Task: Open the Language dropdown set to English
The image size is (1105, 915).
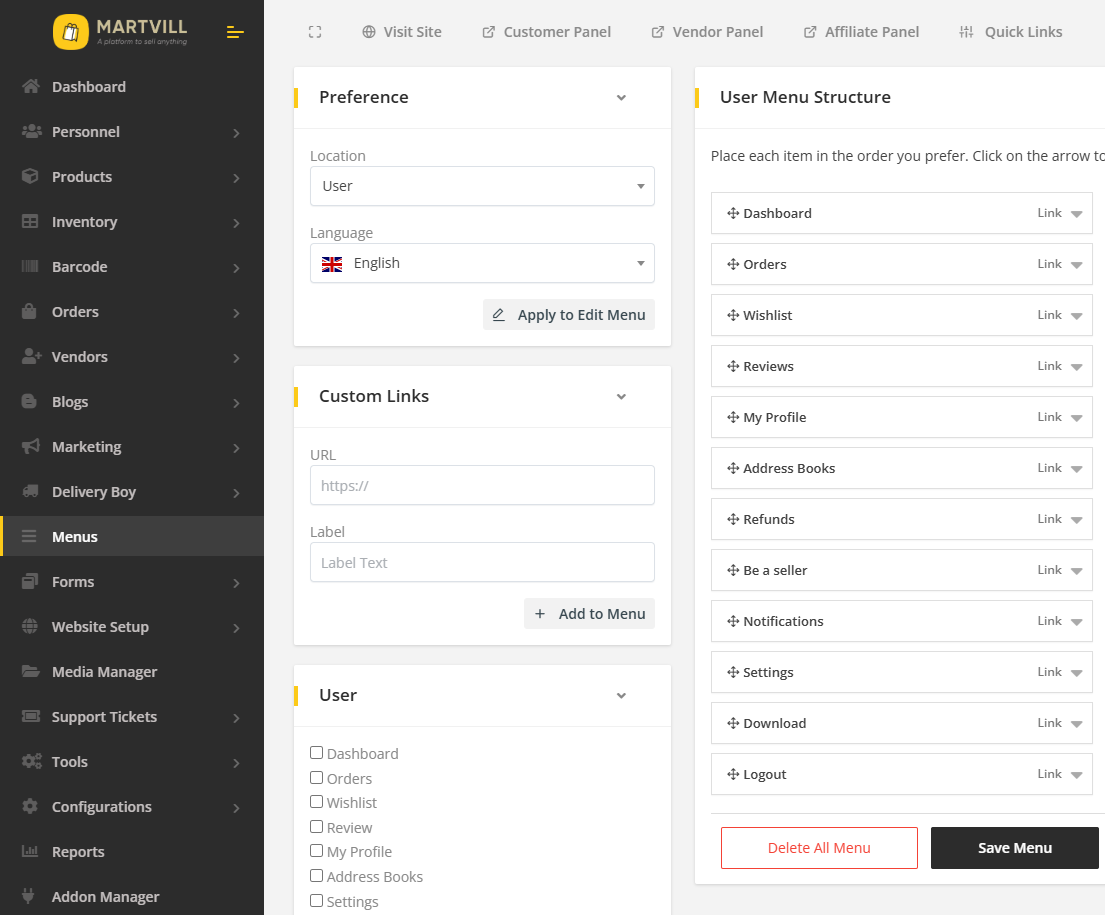Action: (x=482, y=263)
